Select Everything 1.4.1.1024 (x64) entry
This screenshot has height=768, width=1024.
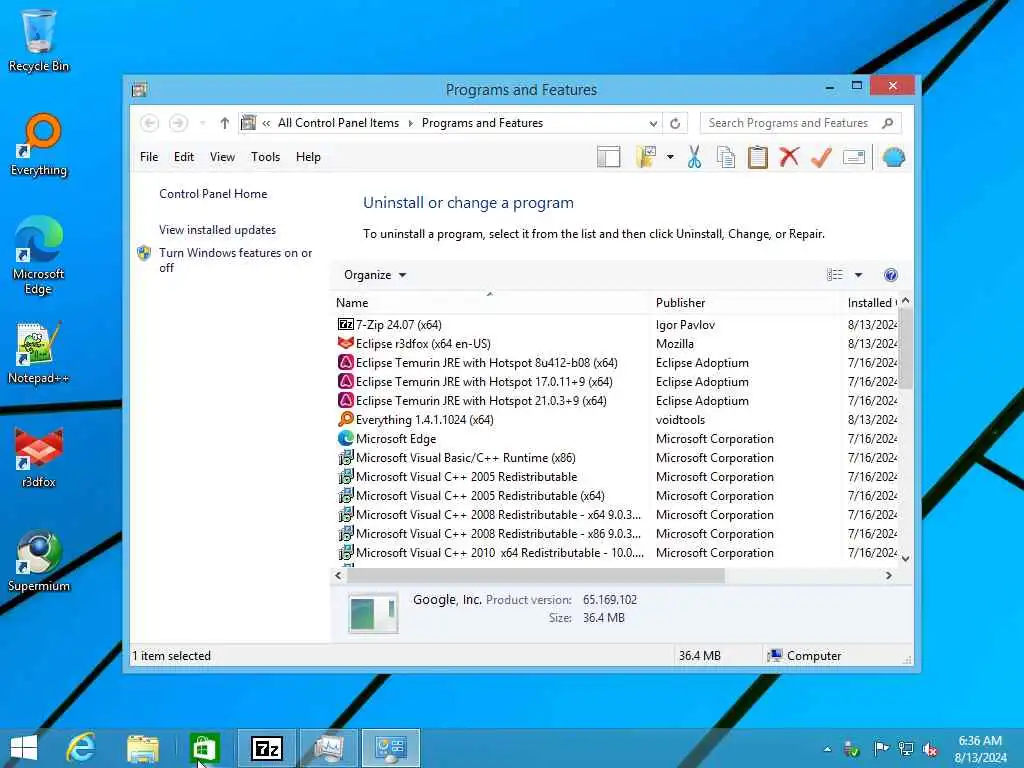[x=616, y=419]
